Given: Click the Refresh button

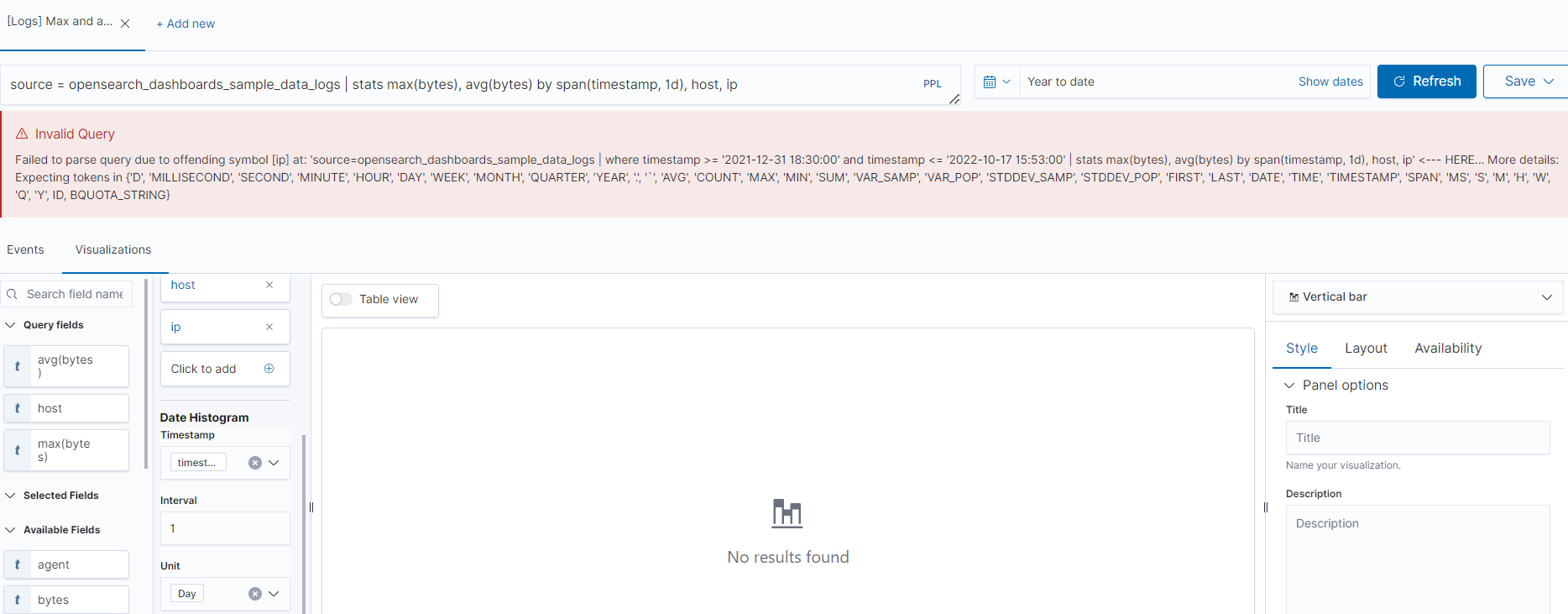Looking at the screenshot, I should (1427, 81).
